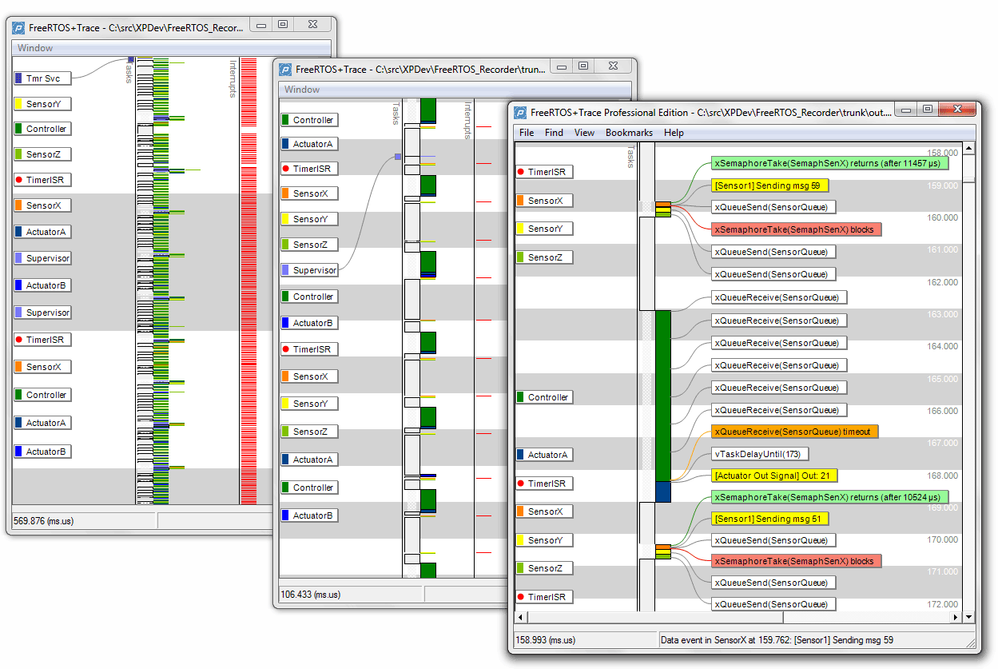Select the ActuatorA task label in front window
This screenshot has width=998, height=669.
tap(544, 454)
